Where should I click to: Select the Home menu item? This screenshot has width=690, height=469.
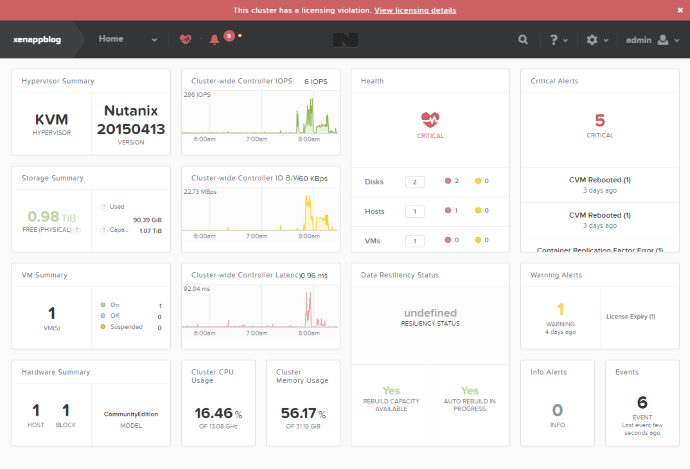pyautogui.click(x=111, y=39)
